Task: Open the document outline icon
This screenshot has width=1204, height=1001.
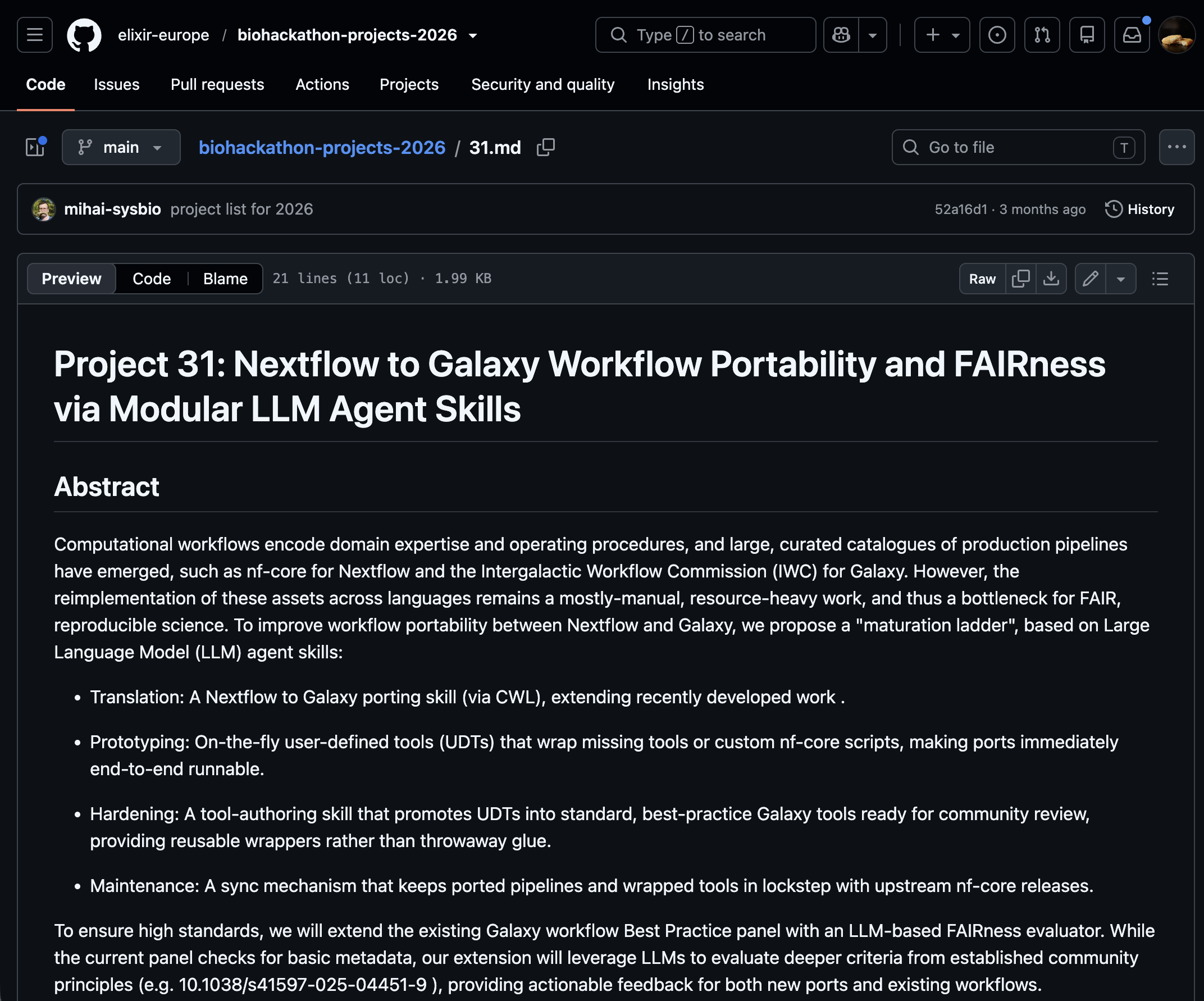Action: (x=1160, y=279)
